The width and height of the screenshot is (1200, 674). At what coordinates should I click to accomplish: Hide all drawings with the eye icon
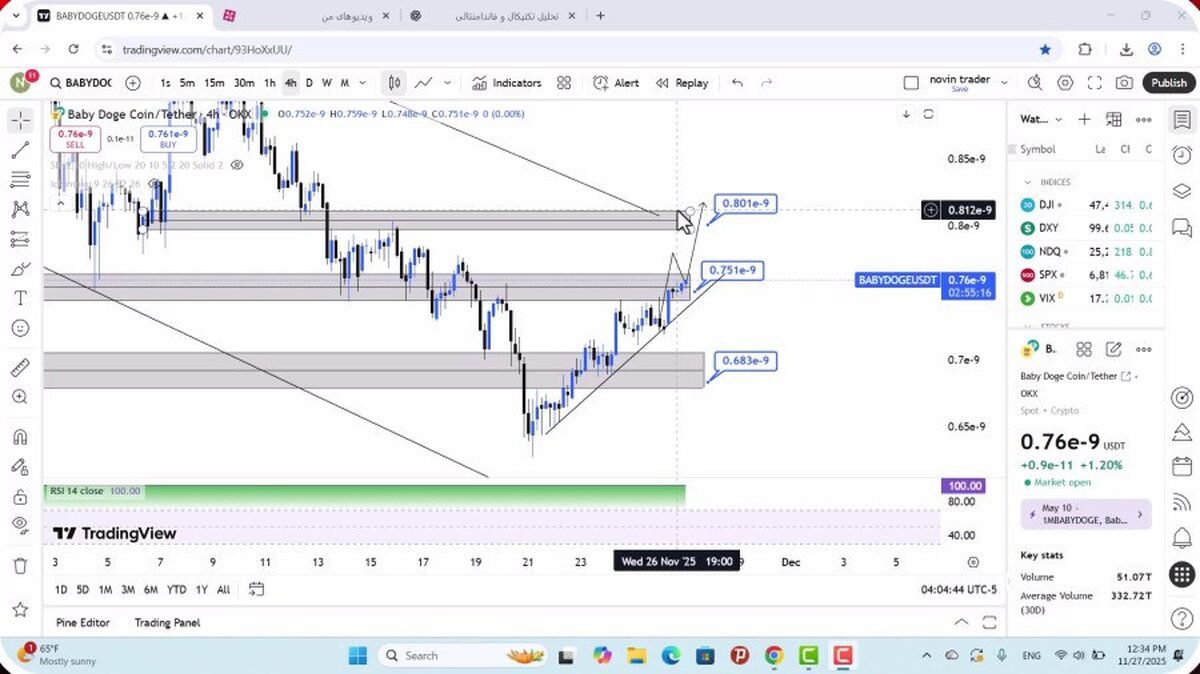click(x=20, y=525)
